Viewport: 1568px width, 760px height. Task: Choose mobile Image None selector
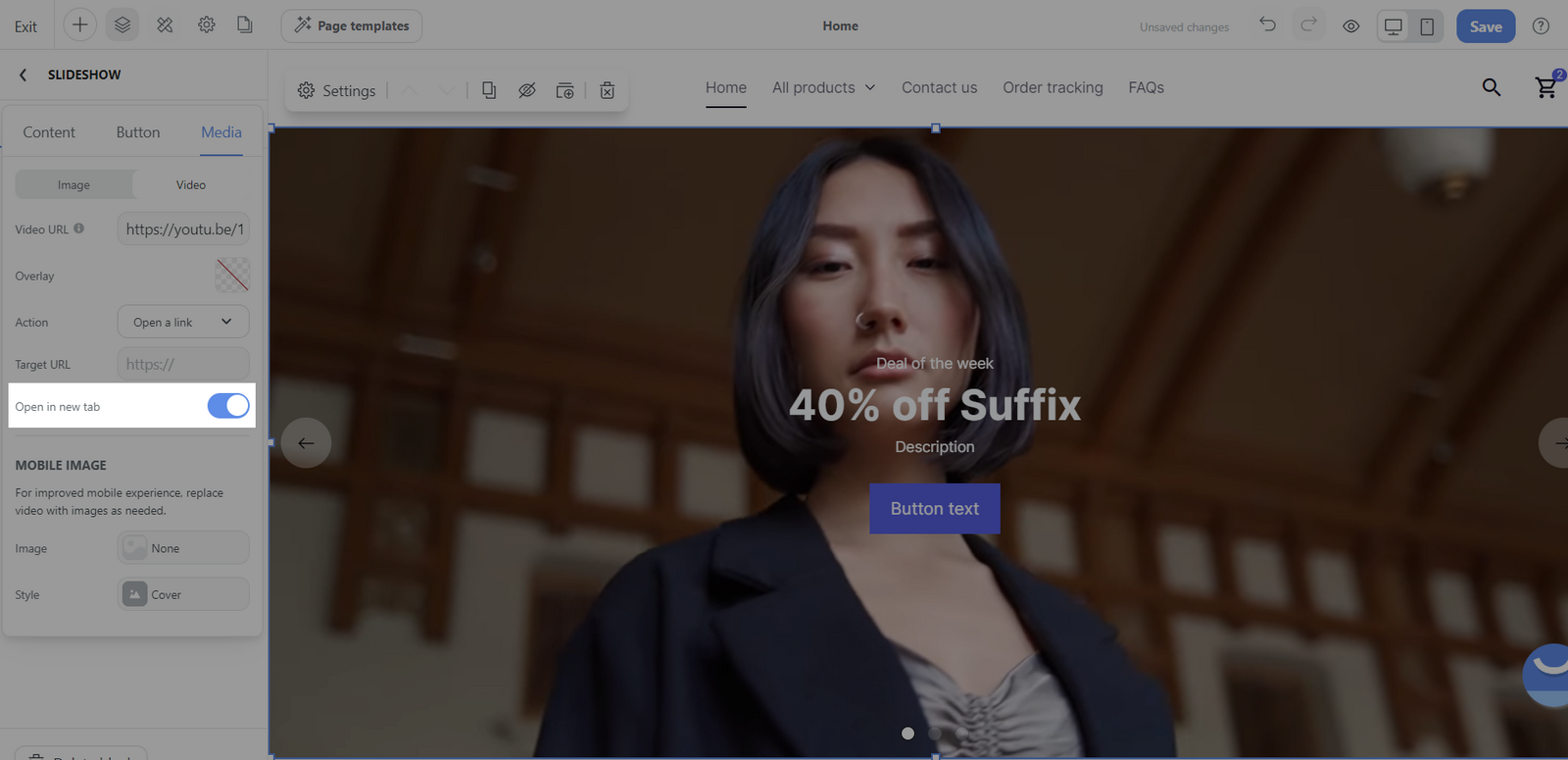coord(183,548)
